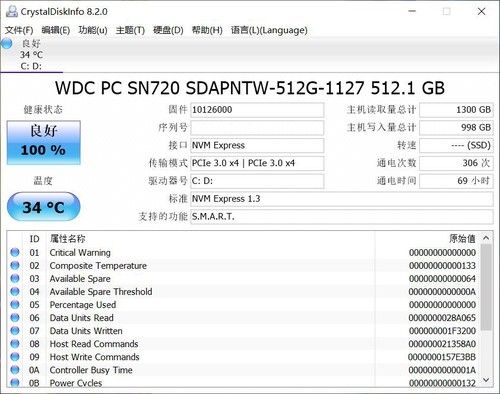Click status orb for Data Units Read row
Image resolution: width=500 pixels, height=394 pixels.
coord(15,318)
